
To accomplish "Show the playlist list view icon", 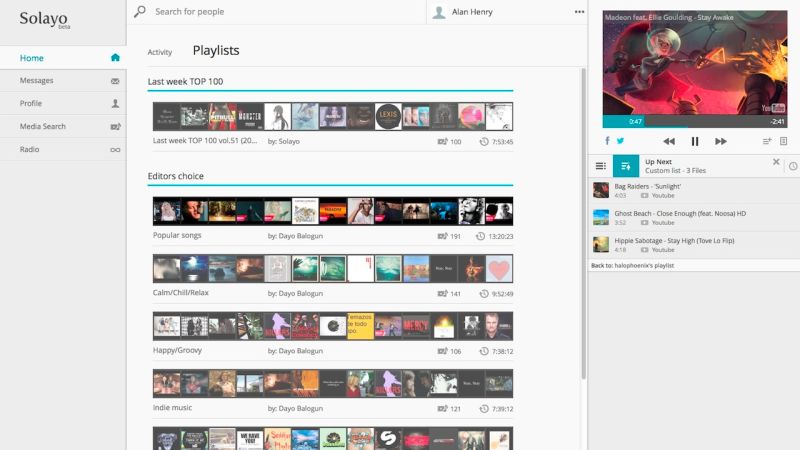I will tap(601, 166).
